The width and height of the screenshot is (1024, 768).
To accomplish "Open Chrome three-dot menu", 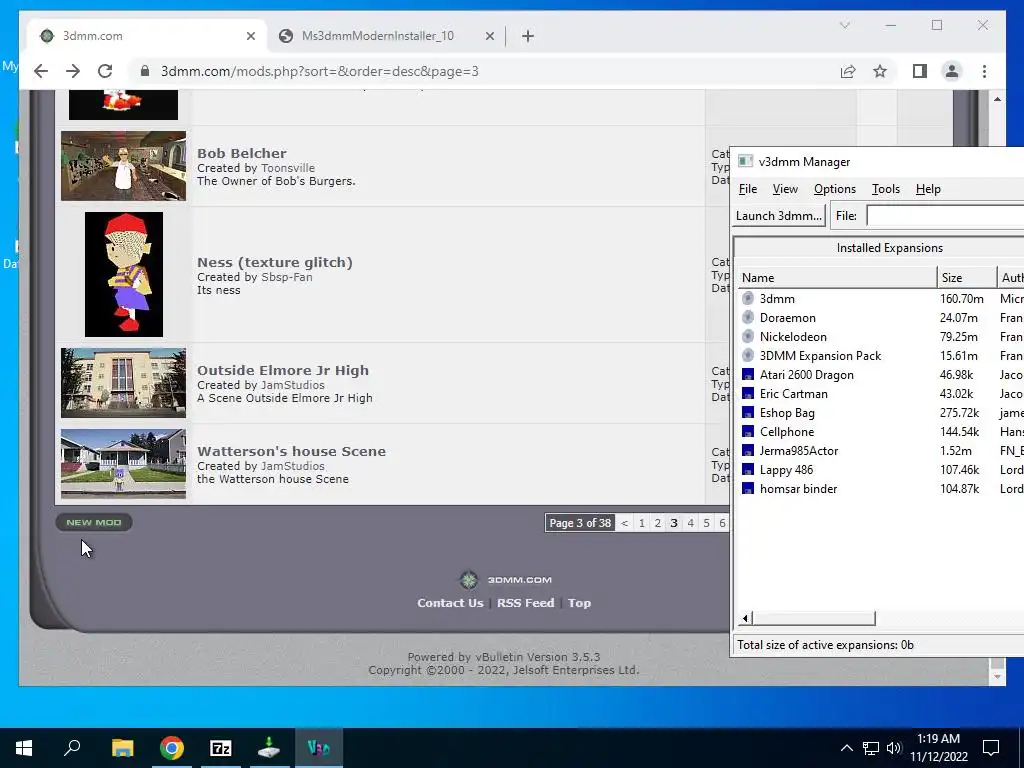I will pyautogui.click(x=984, y=71).
